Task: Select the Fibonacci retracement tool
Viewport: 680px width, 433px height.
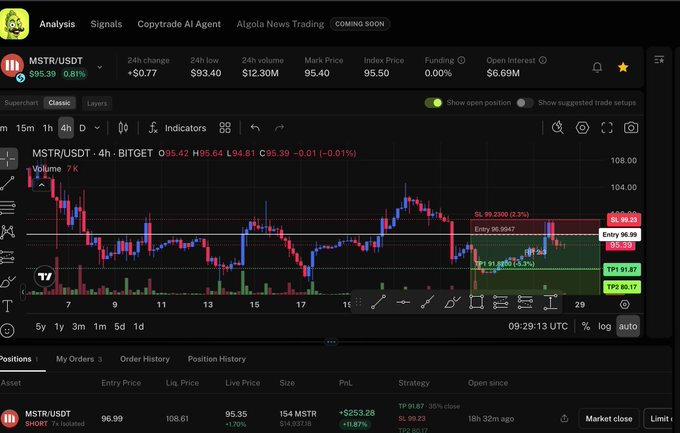Action: coord(7,208)
